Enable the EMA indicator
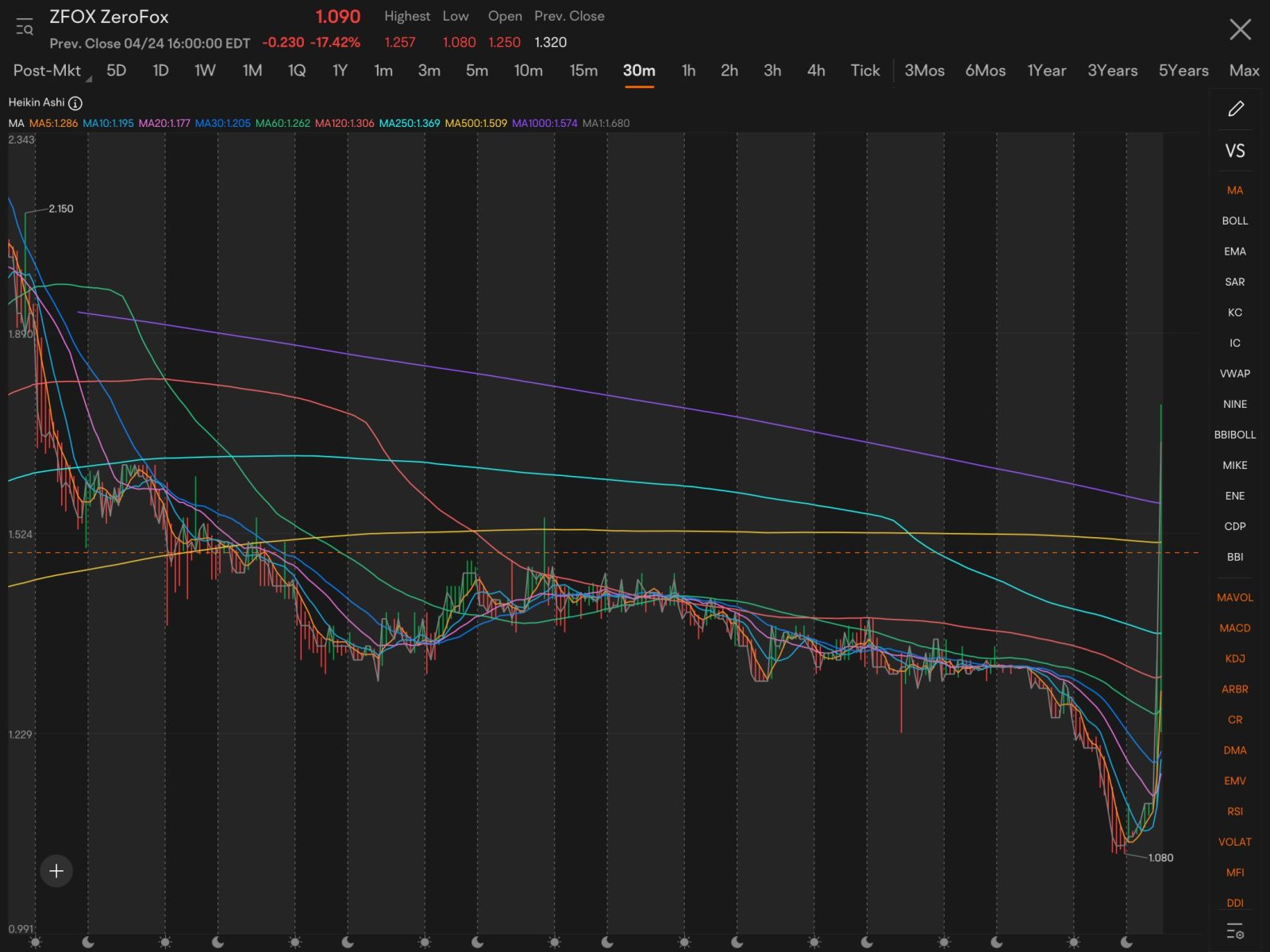 (1235, 251)
